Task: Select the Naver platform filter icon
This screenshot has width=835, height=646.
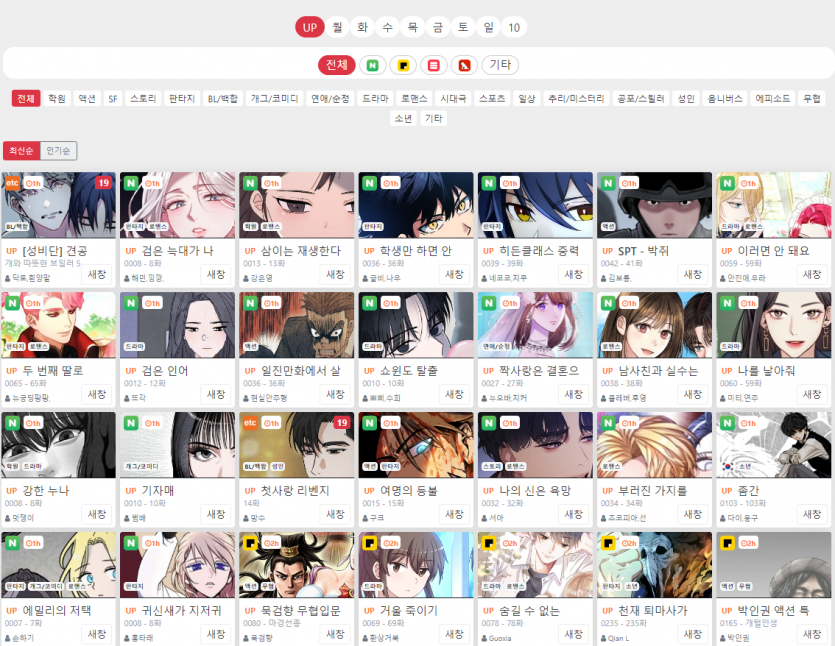Action: pos(373,65)
